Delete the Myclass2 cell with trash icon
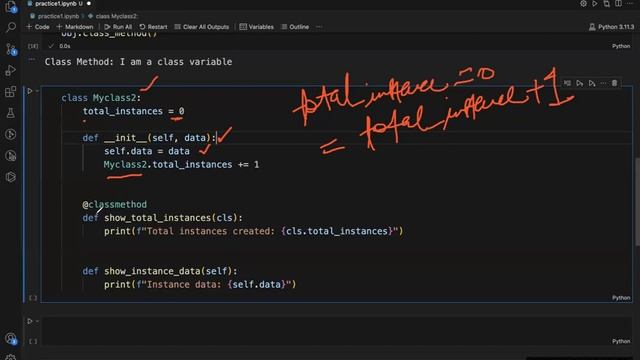 615,83
